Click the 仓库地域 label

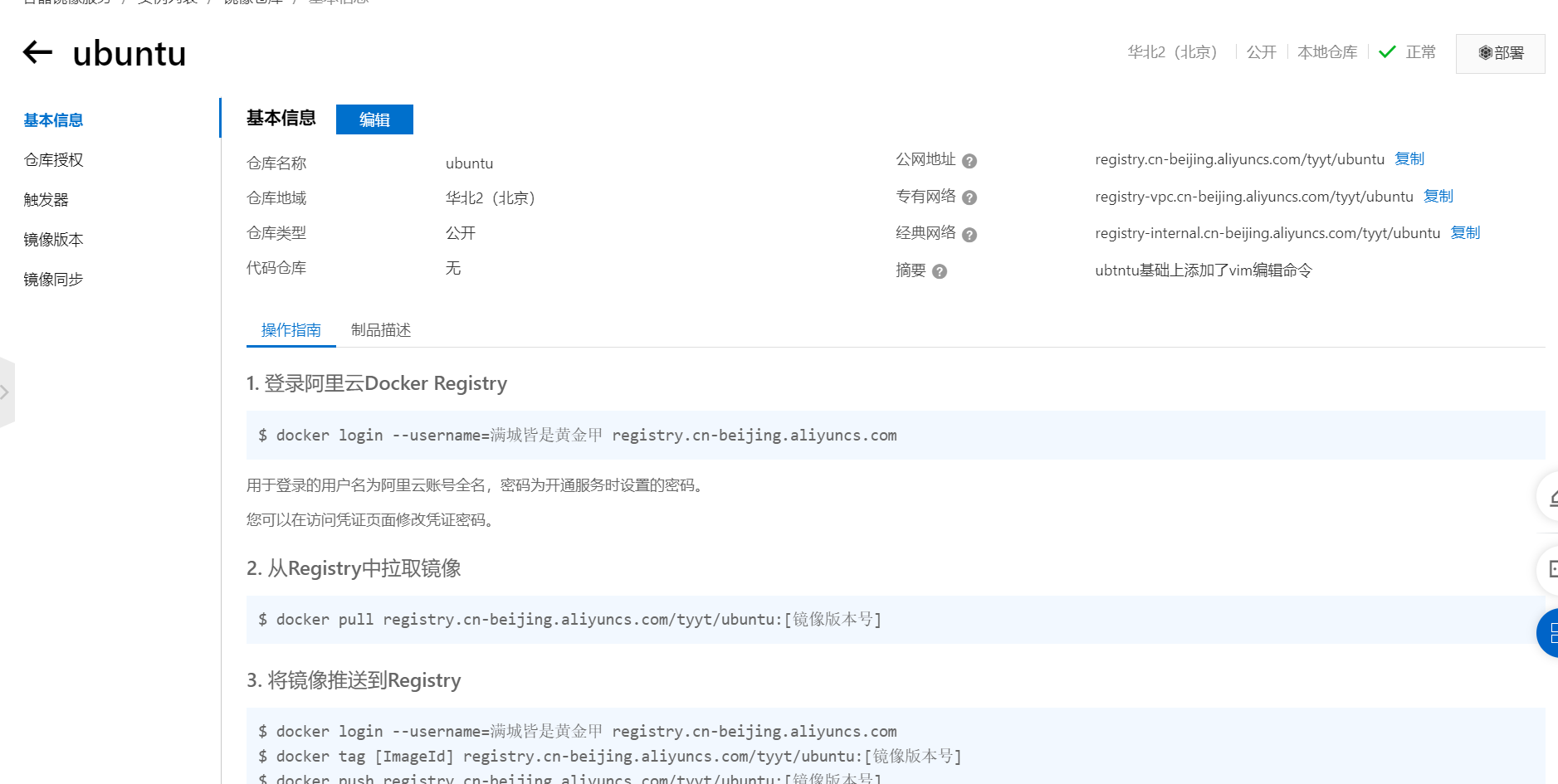click(276, 198)
